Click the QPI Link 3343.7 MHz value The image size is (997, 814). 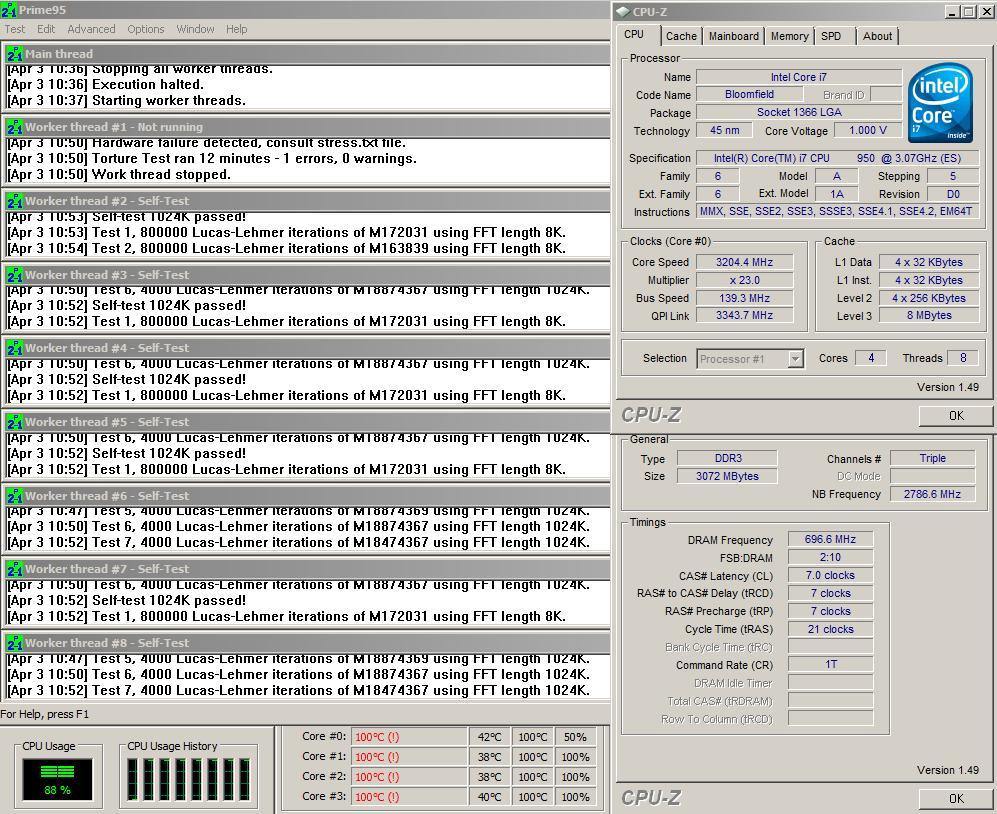(x=745, y=315)
